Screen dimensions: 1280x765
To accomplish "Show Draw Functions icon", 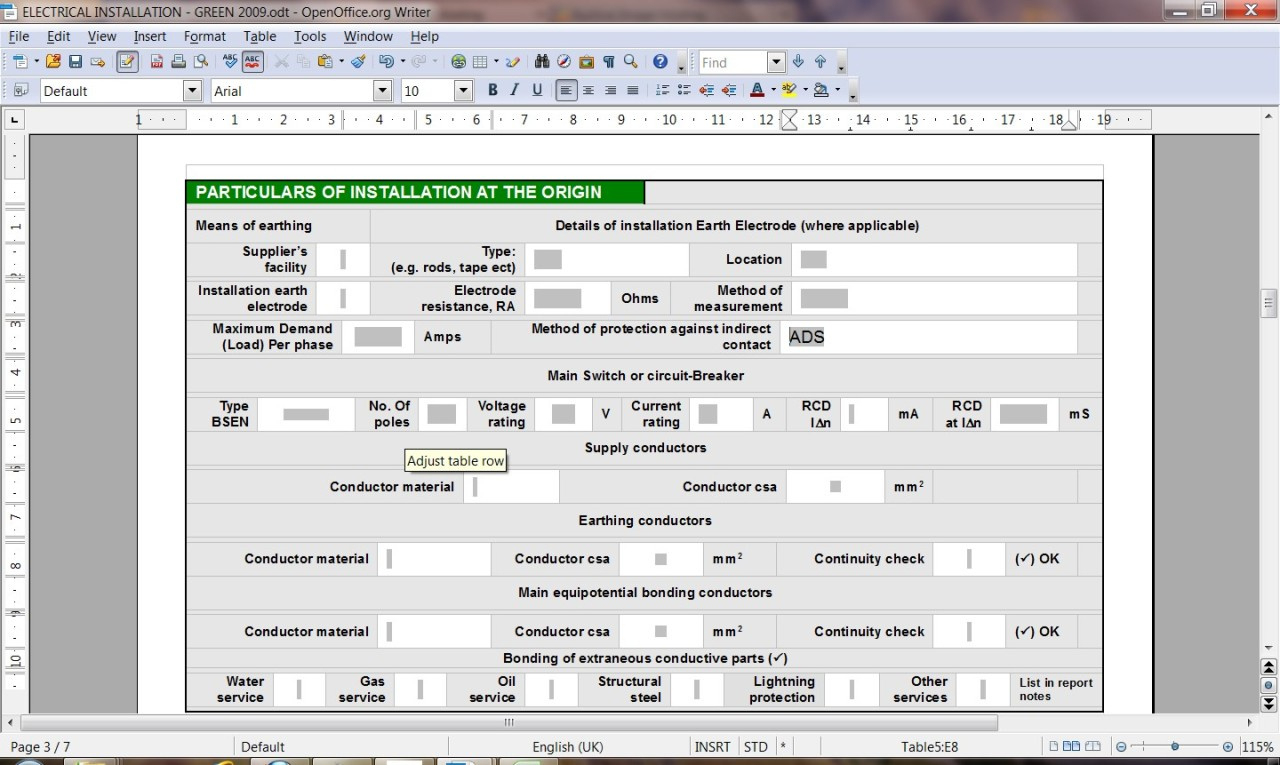I will [x=513, y=62].
